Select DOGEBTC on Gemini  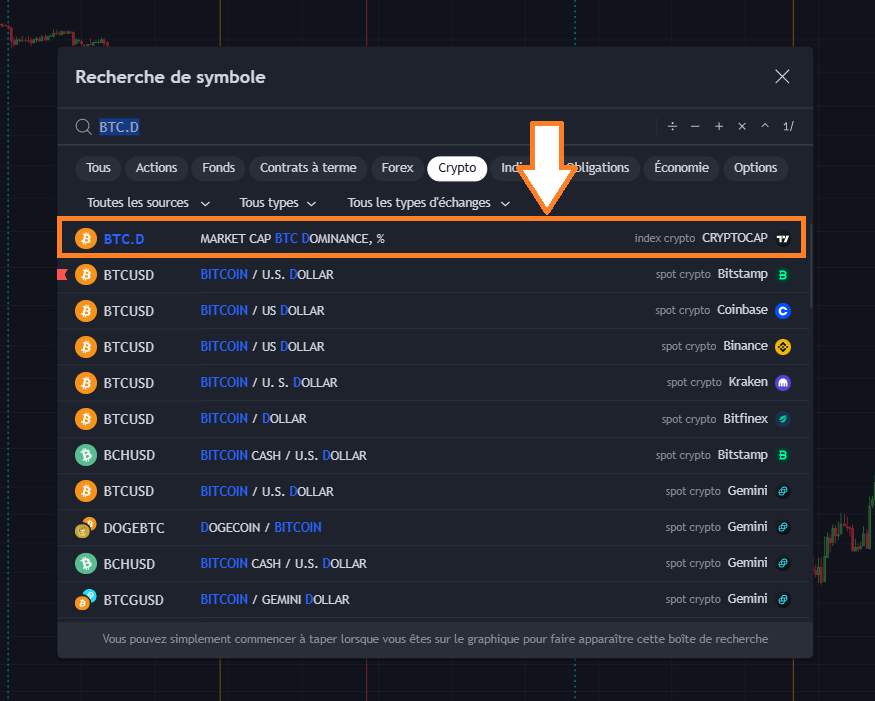[x=434, y=527]
